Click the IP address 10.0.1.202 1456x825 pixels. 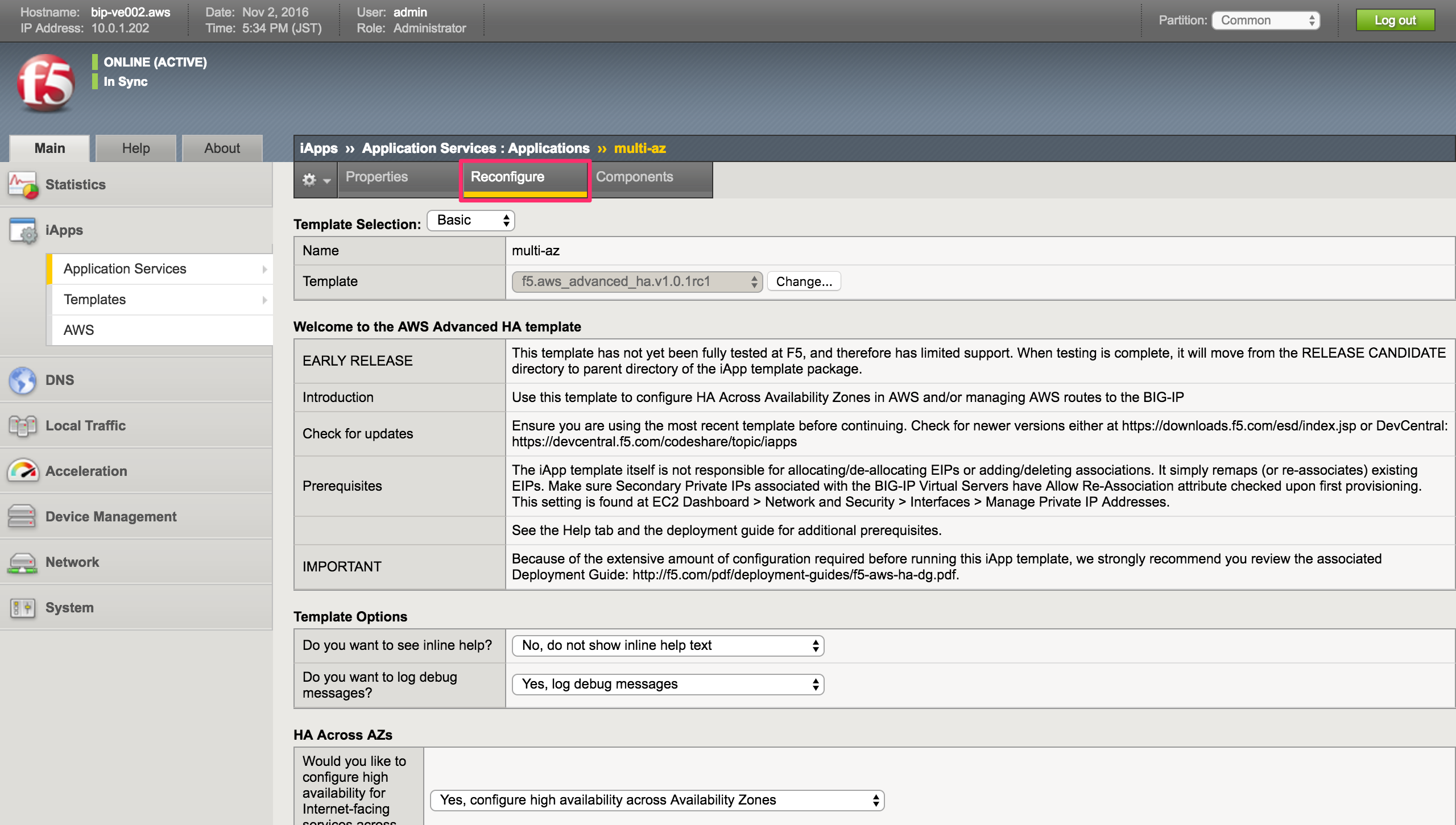tap(120, 28)
